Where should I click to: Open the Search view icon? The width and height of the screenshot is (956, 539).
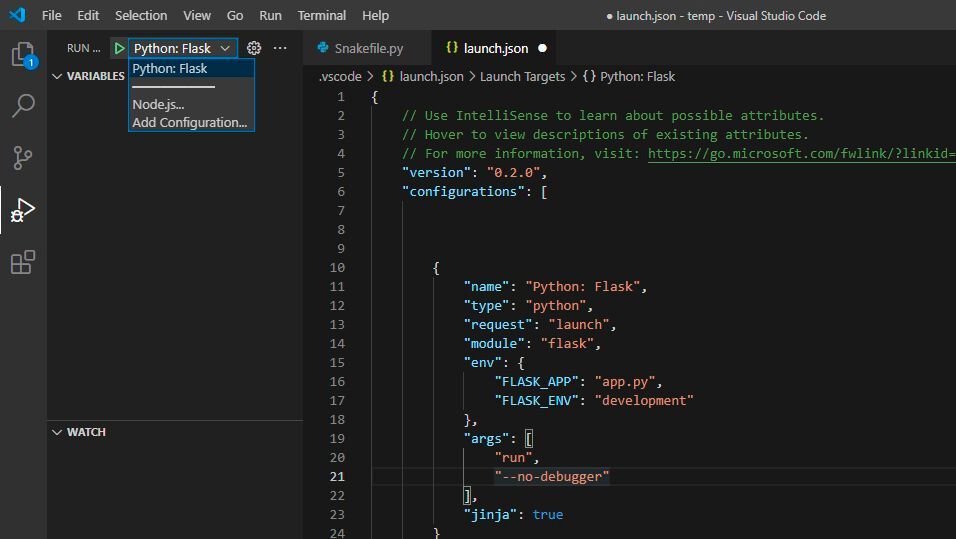pyautogui.click(x=23, y=106)
